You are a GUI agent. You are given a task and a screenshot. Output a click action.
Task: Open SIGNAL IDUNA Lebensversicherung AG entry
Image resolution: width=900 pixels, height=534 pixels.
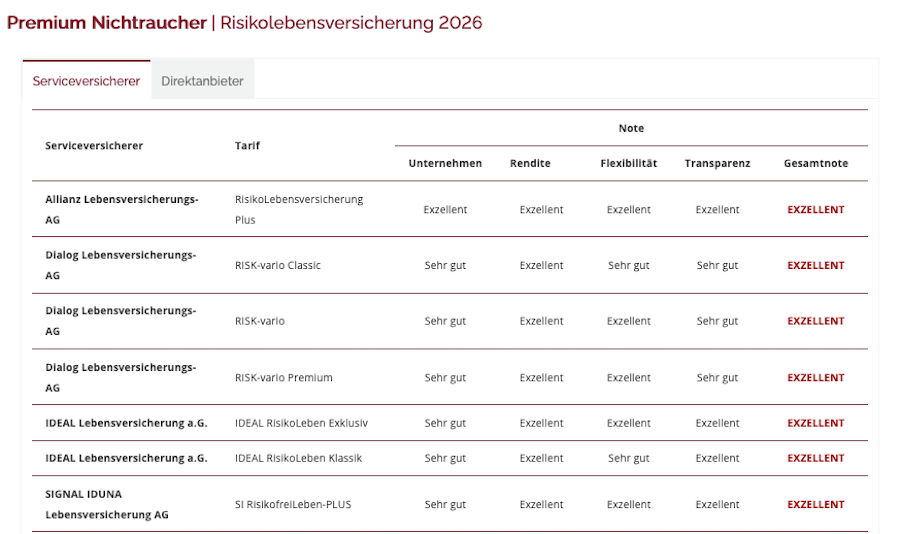[x=107, y=504]
